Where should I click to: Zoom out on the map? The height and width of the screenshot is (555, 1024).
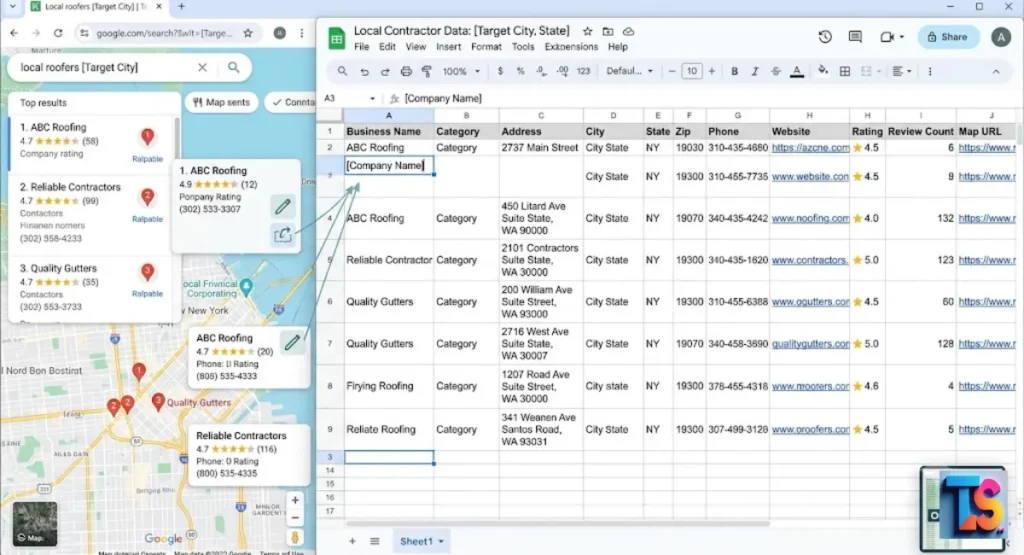pos(295,518)
